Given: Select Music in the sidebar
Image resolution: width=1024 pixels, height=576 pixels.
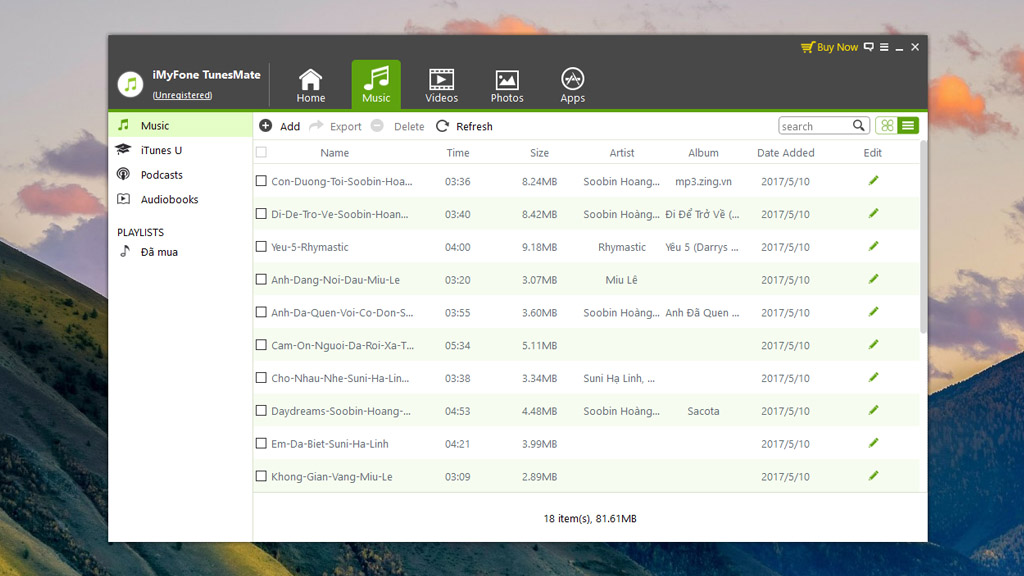Looking at the screenshot, I should [x=180, y=125].
